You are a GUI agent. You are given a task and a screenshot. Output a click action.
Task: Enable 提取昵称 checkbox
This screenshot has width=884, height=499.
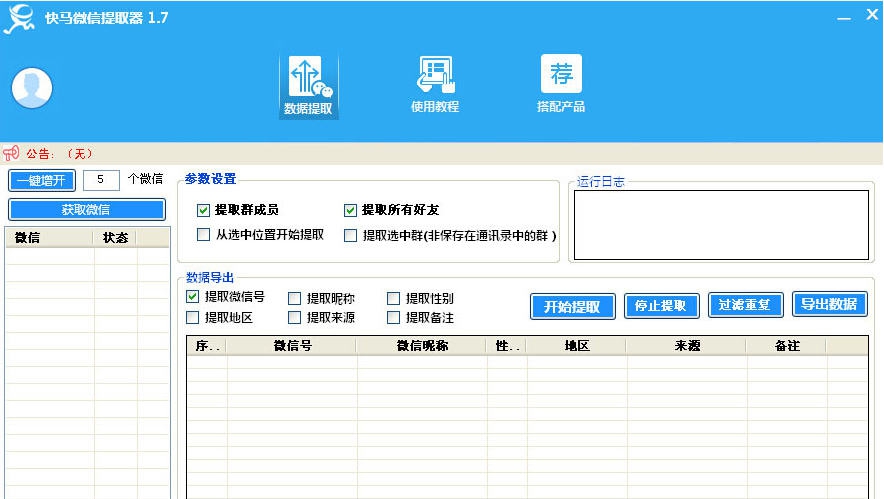click(x=294, y=298)
